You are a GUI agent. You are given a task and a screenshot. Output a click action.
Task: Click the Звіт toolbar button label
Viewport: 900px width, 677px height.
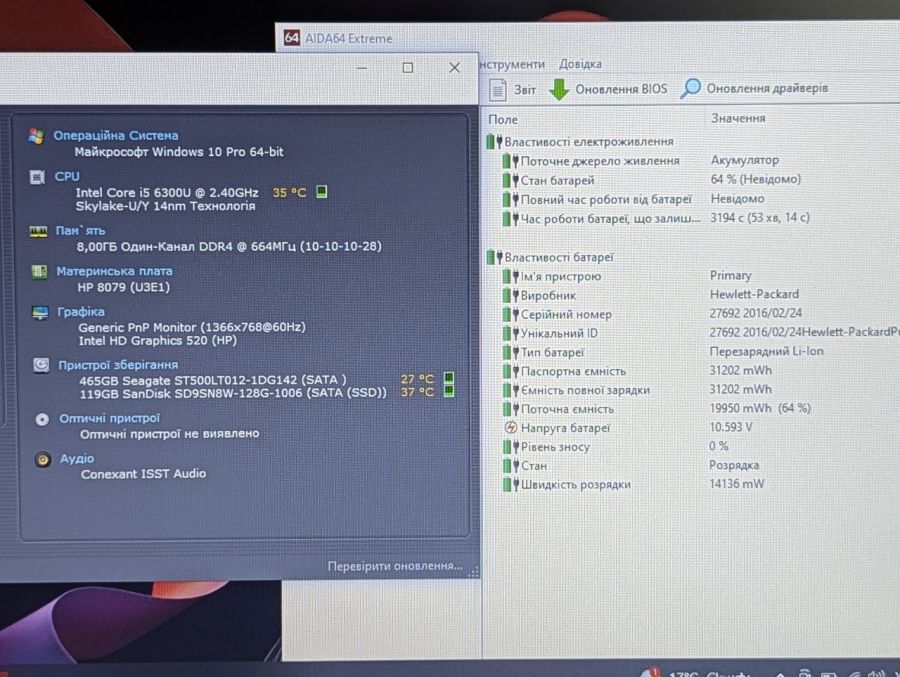pos(525,90)
